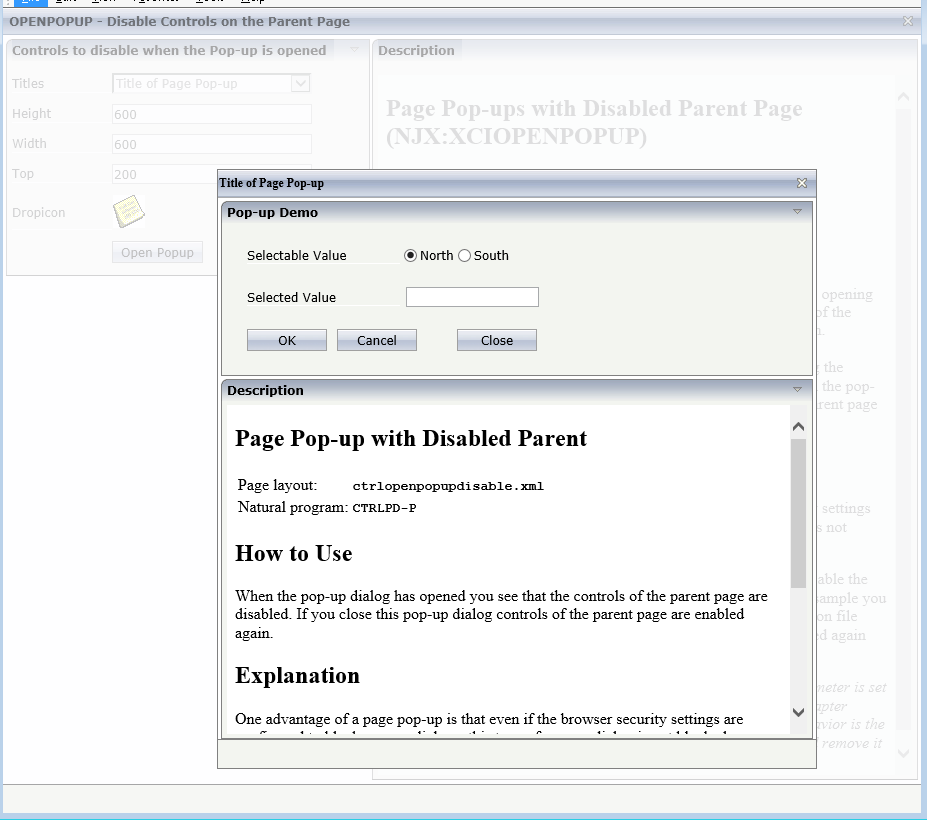Click the collapse chevron on the Pop-up Demo header
Screen dimensions: 927x820
coord(797,212)
